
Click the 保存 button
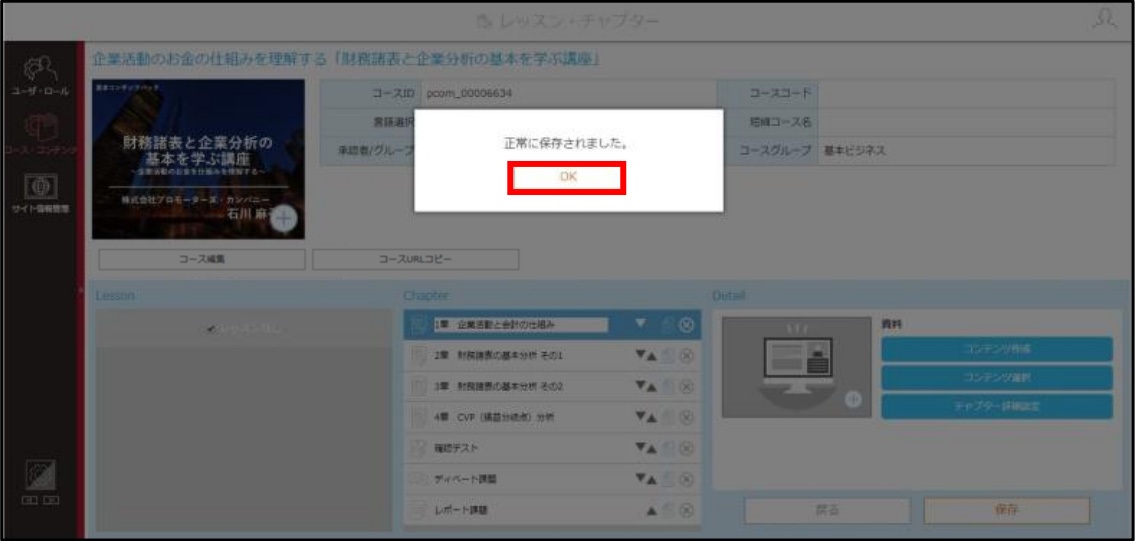tap(1007, 510)
